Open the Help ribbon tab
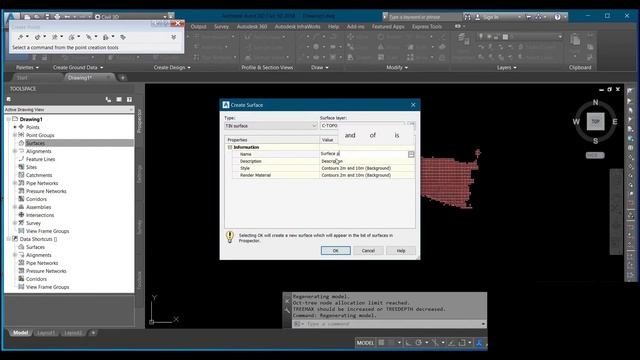Screen dimensions: 640x360 tap(333, 27)
